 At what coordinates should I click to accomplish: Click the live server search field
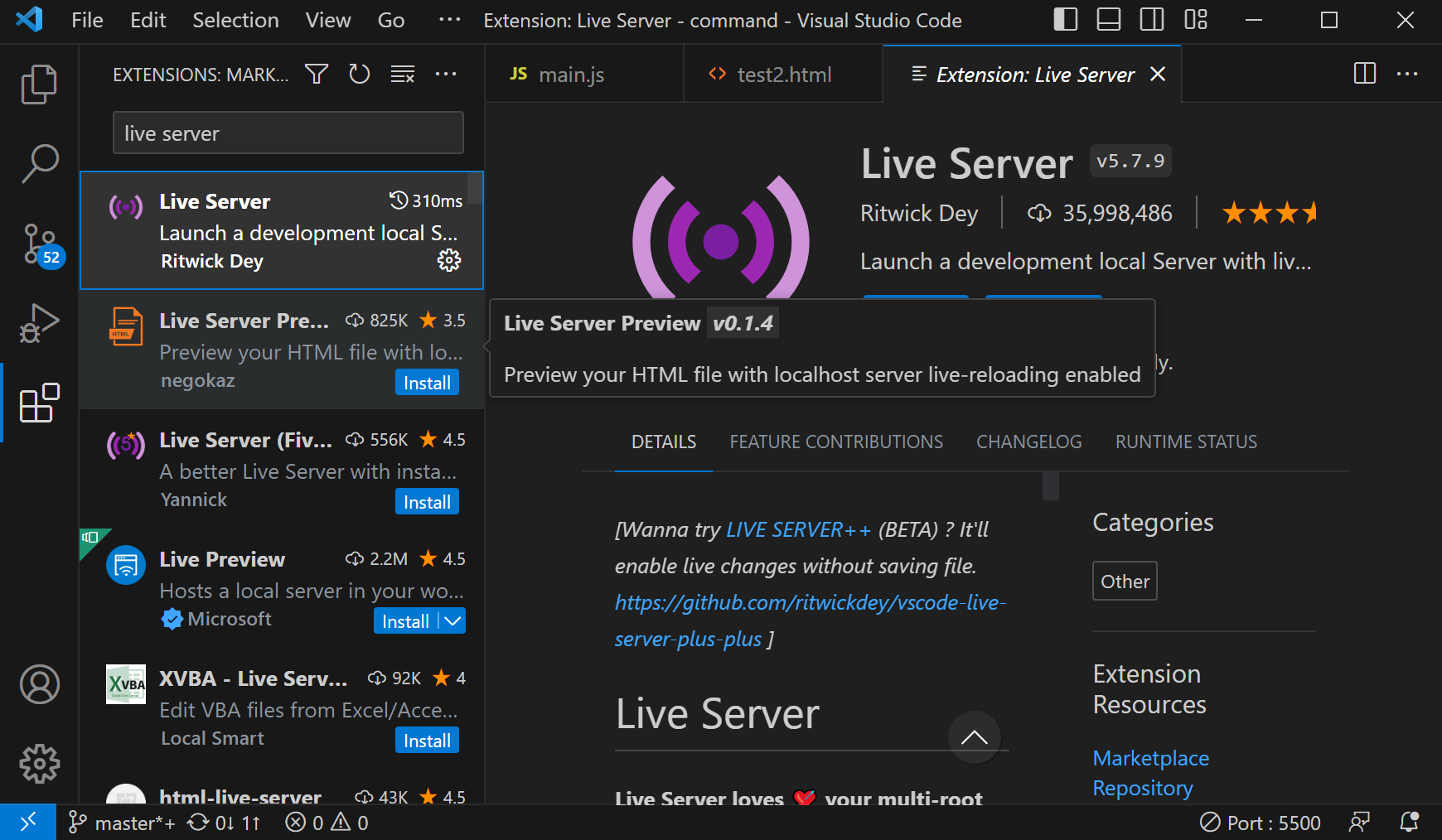(288, 133)
